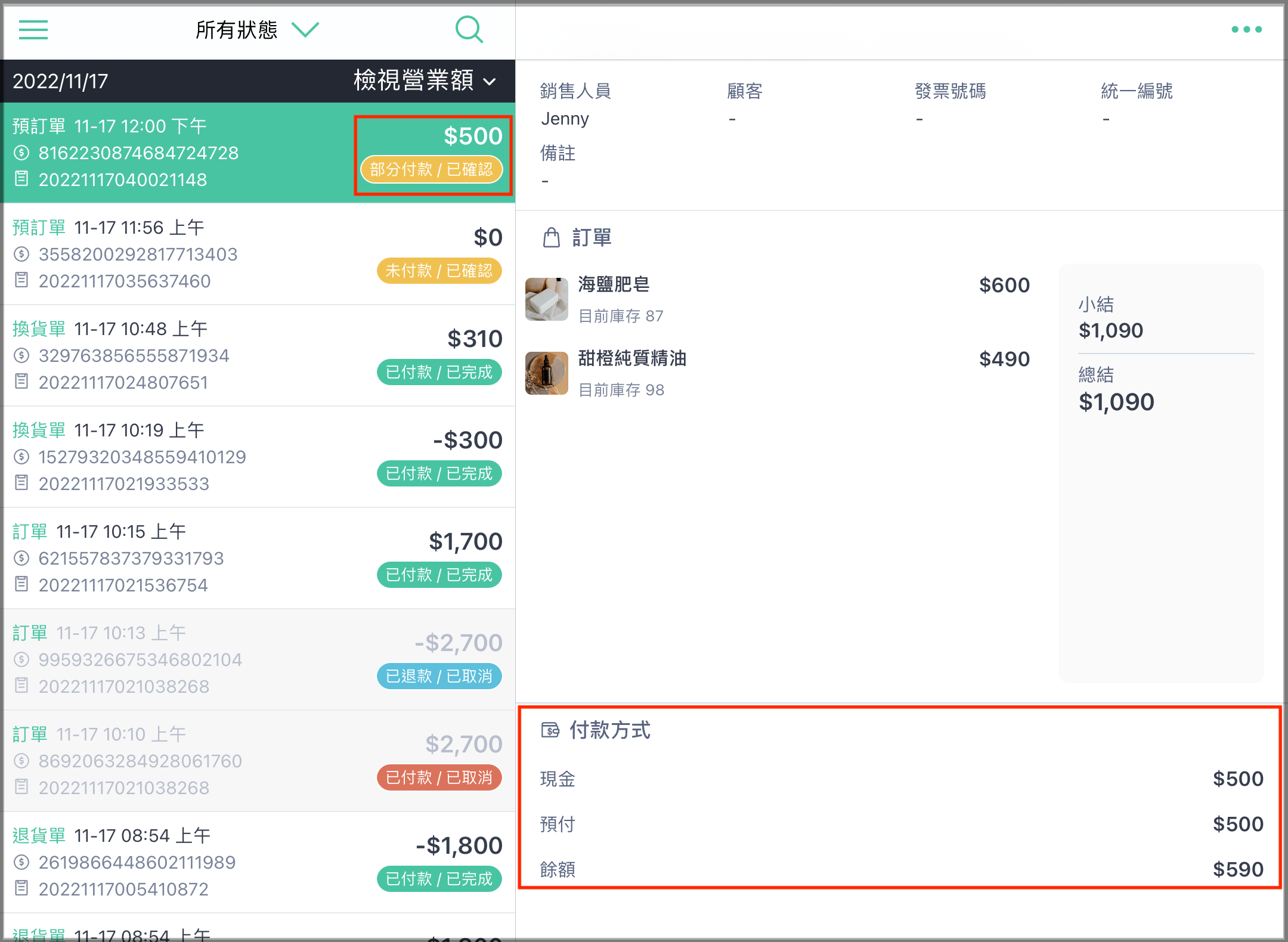Click the 顧客 field label

pos(745,91)
